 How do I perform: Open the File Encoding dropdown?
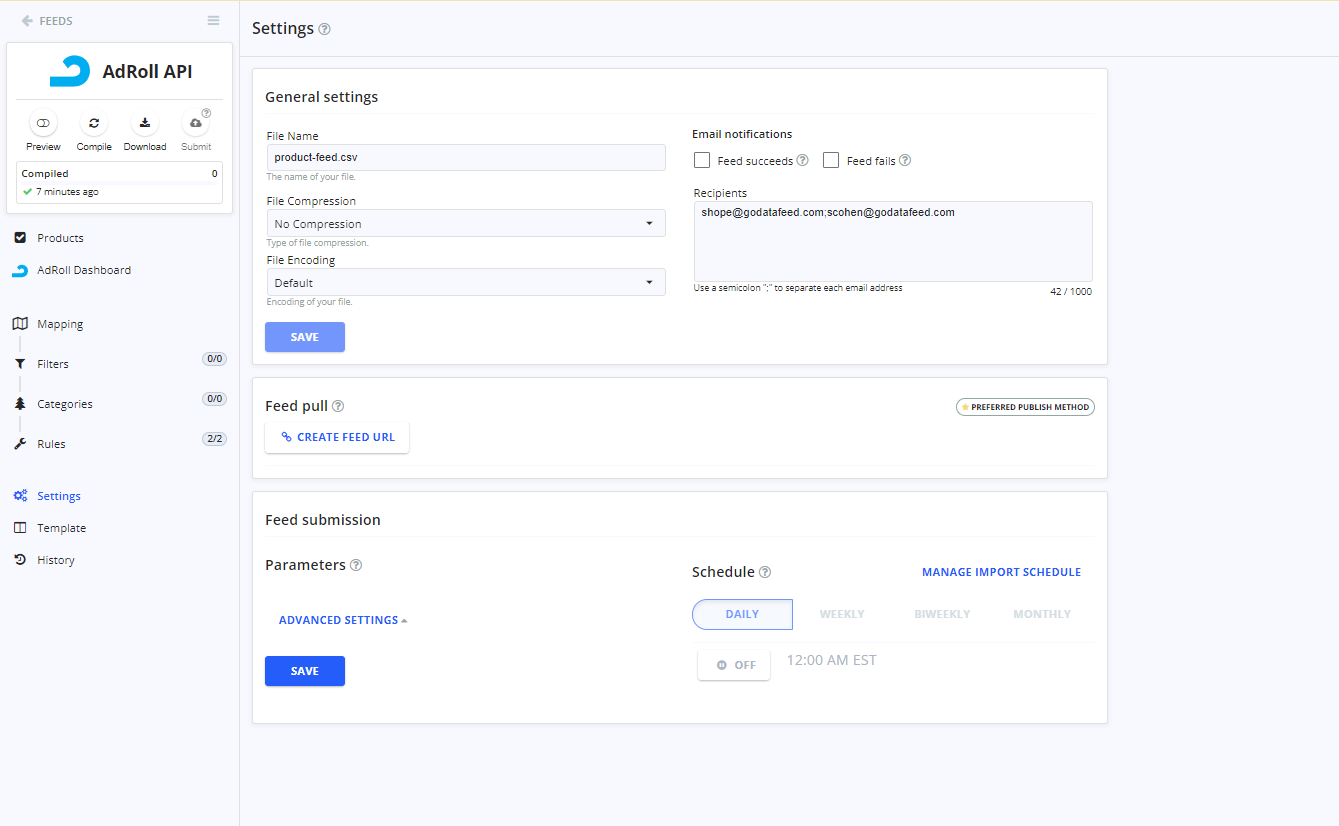[466, 282]
